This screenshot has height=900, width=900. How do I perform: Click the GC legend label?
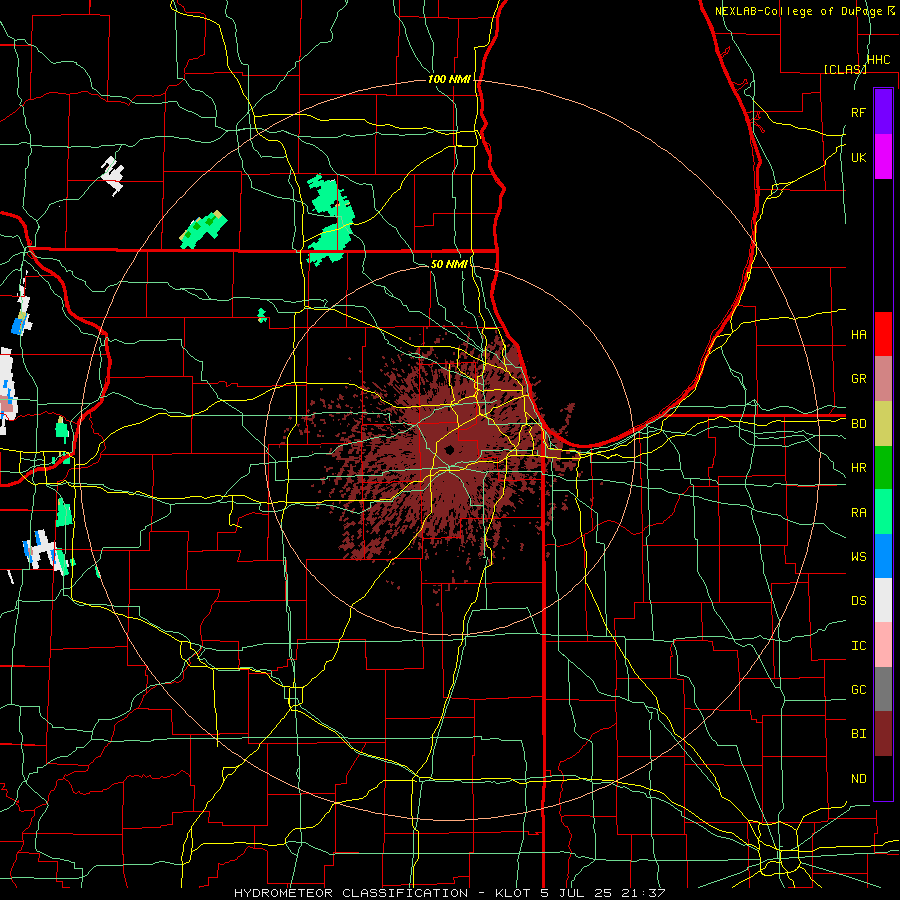tap(858, 689)
